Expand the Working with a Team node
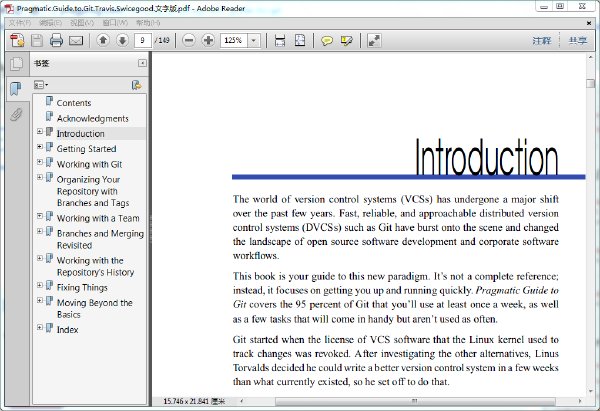The height and width of the screenshot is (411, 600). (40, 216)
